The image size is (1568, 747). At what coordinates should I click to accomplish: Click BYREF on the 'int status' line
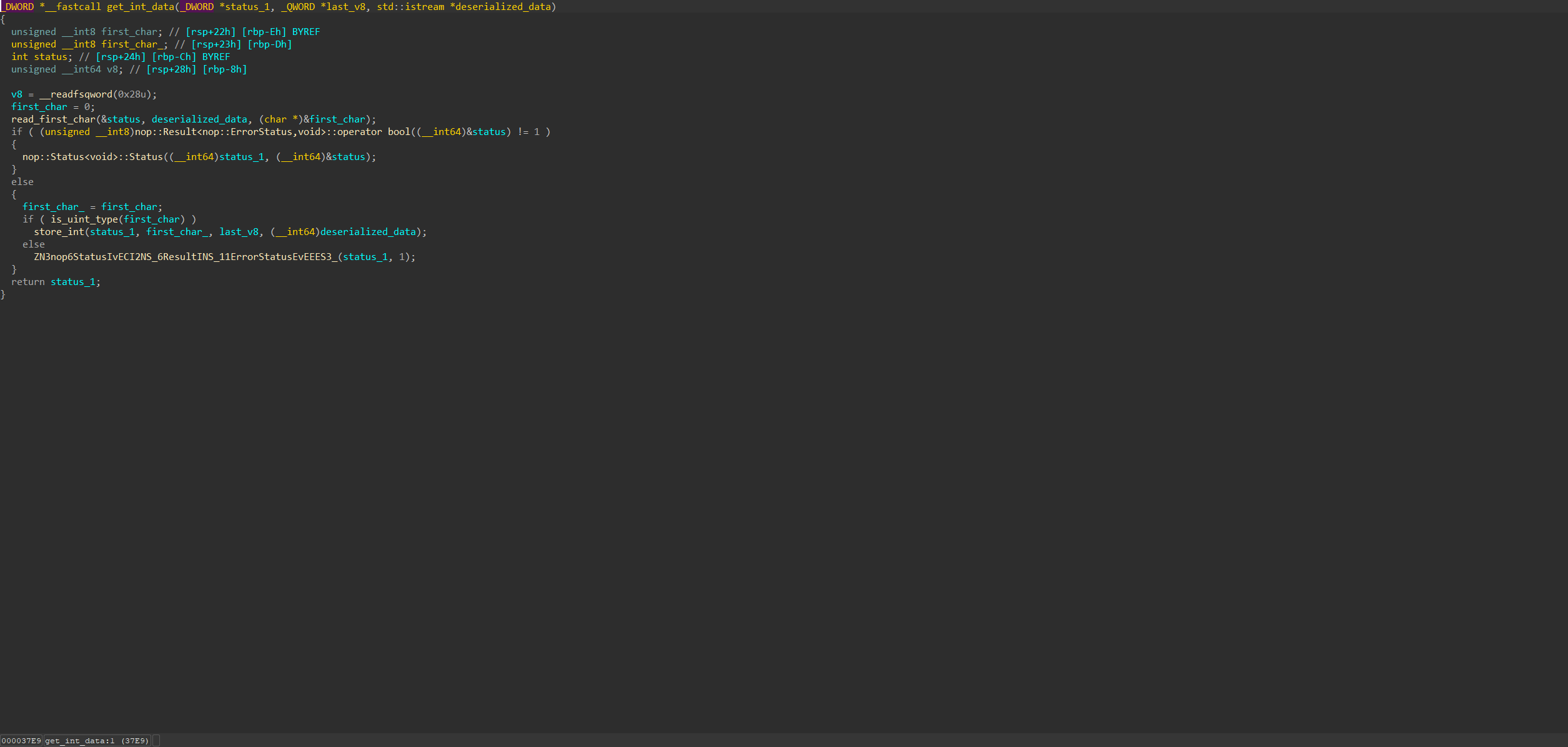216,57
